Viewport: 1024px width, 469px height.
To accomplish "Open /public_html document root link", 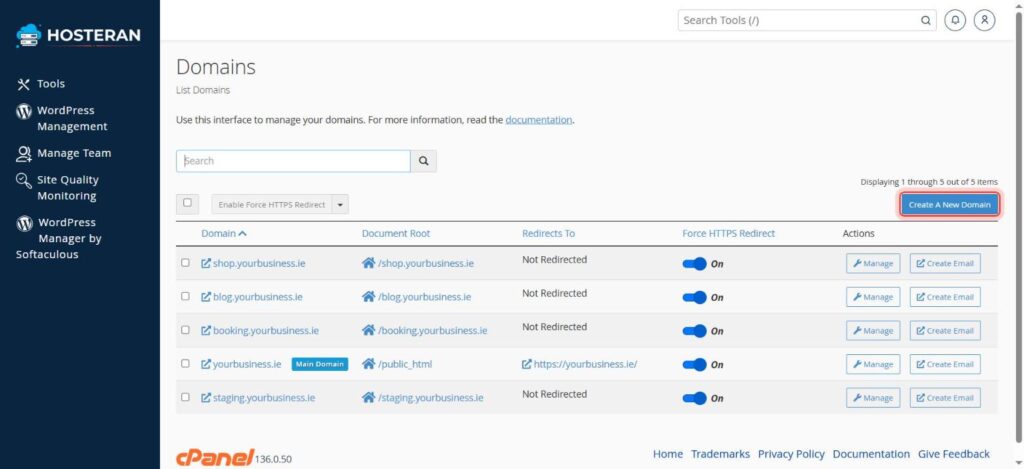I will pyautogui.click(x=405, y=364).
